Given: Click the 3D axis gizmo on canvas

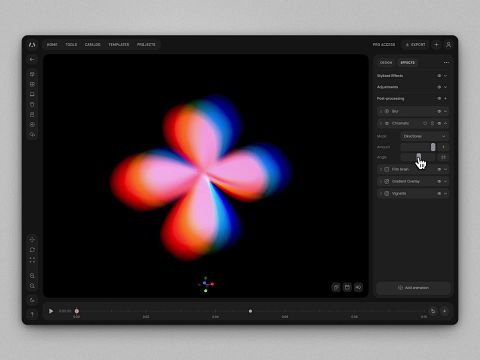Looking at the screenshot, I should (x=206, y=284).
